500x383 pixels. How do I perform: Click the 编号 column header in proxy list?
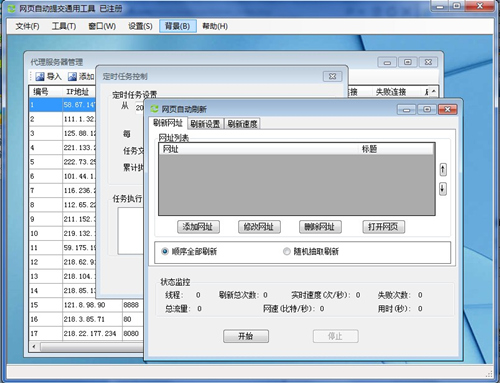click(46, 92)
